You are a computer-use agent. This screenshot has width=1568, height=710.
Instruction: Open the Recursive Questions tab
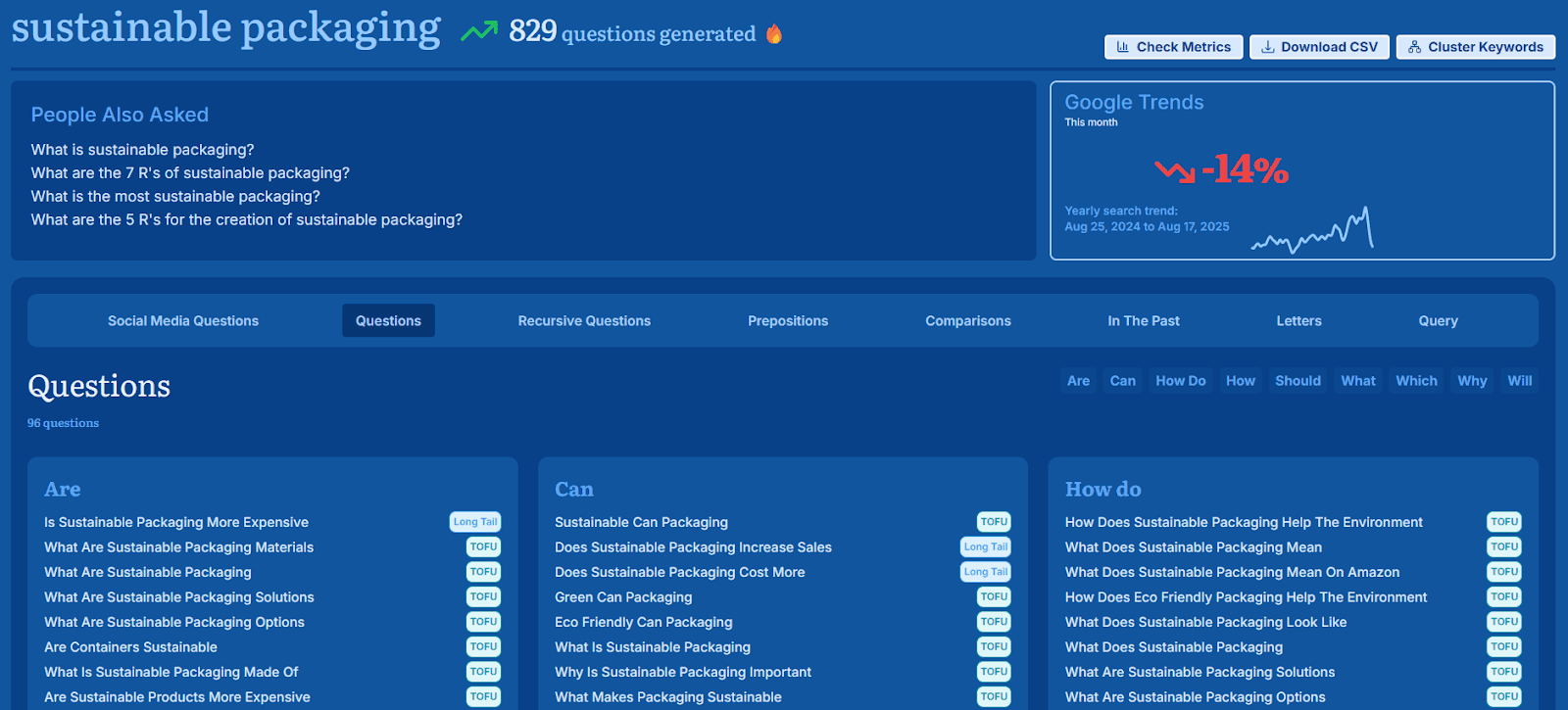[x=584, y=321]
